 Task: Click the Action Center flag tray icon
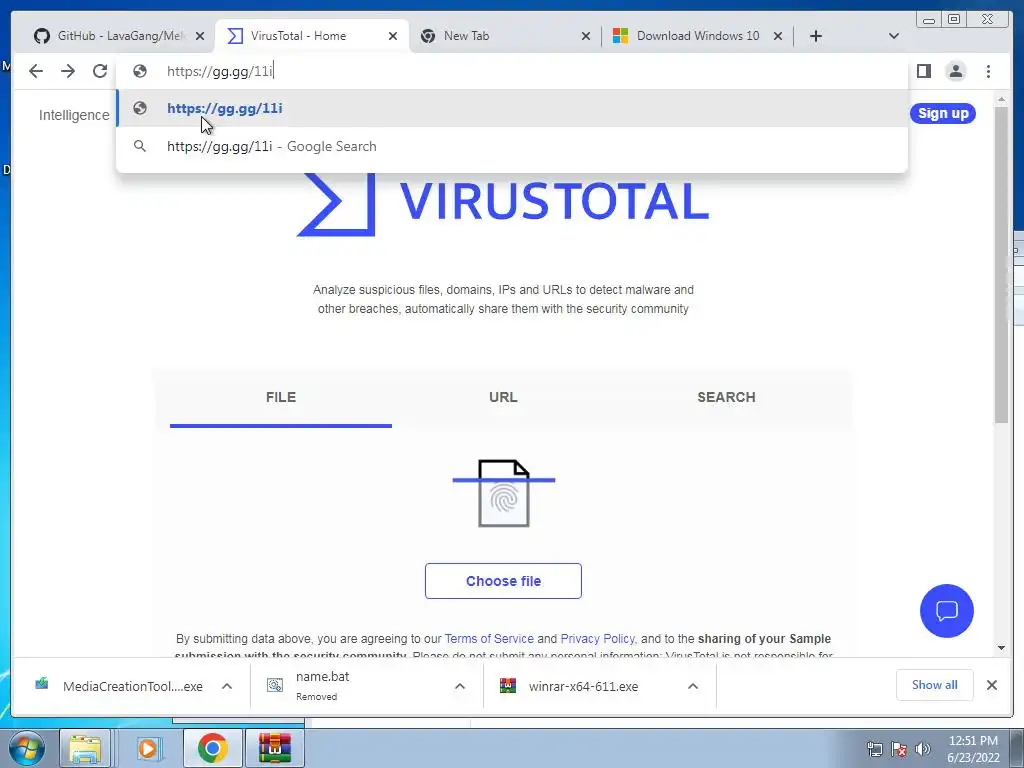pyautogui.click(x=899, y=749)
